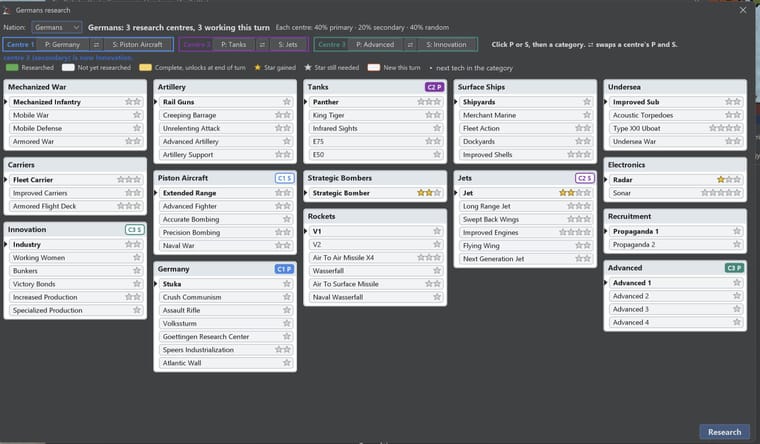Close the Germans research window

coord(743,10)
